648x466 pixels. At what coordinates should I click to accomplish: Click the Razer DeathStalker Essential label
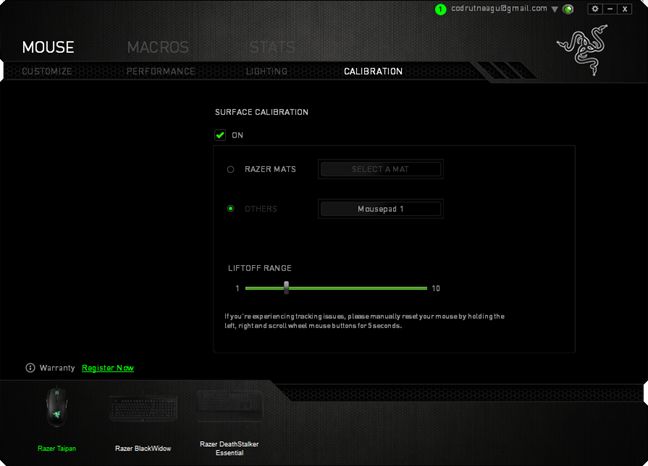pos(229,448)
